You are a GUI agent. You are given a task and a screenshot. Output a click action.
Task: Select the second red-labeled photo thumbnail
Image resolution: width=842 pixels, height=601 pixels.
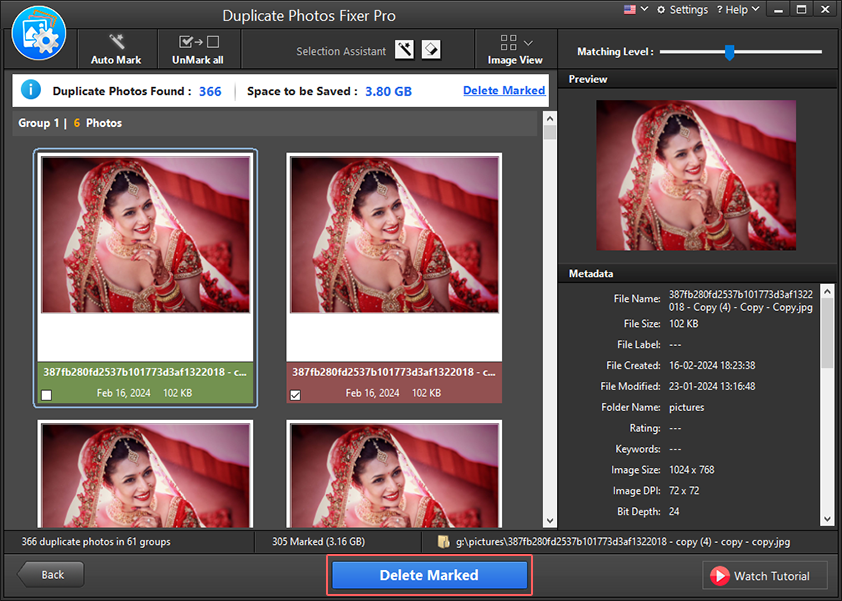[394, 234]
